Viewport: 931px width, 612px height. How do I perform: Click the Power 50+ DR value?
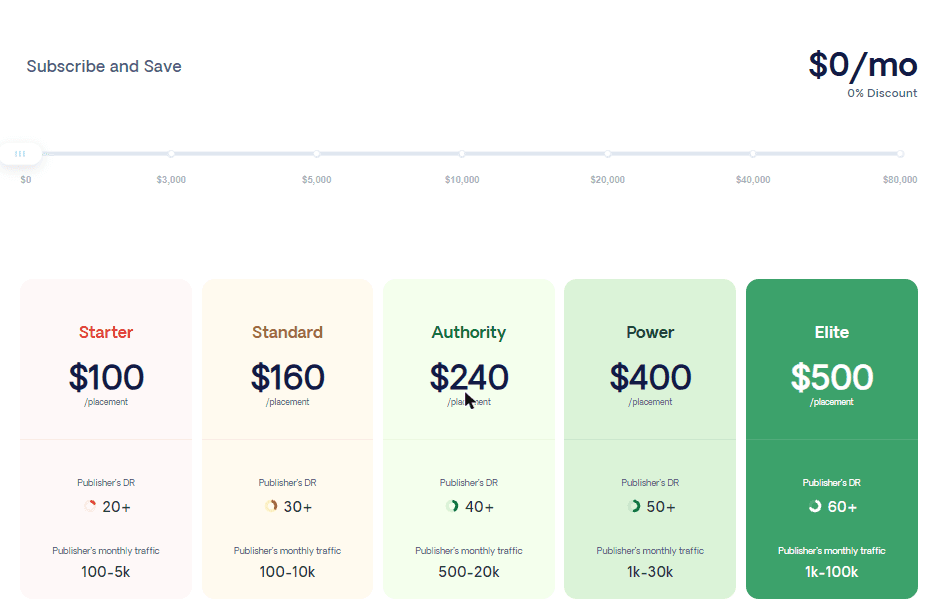click(661, 507)
